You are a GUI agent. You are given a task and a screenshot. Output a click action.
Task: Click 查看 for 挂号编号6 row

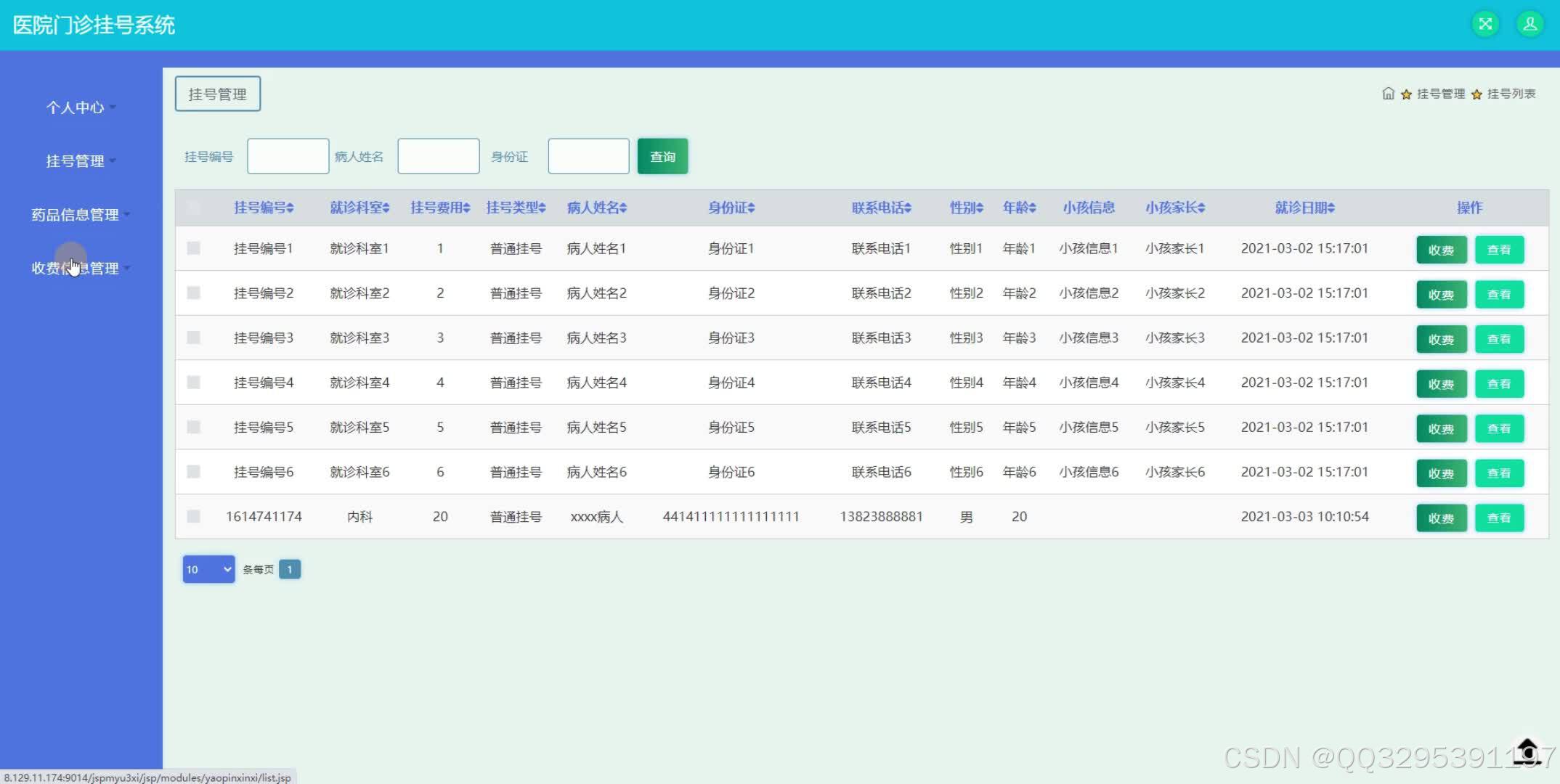coord(1499,473)
